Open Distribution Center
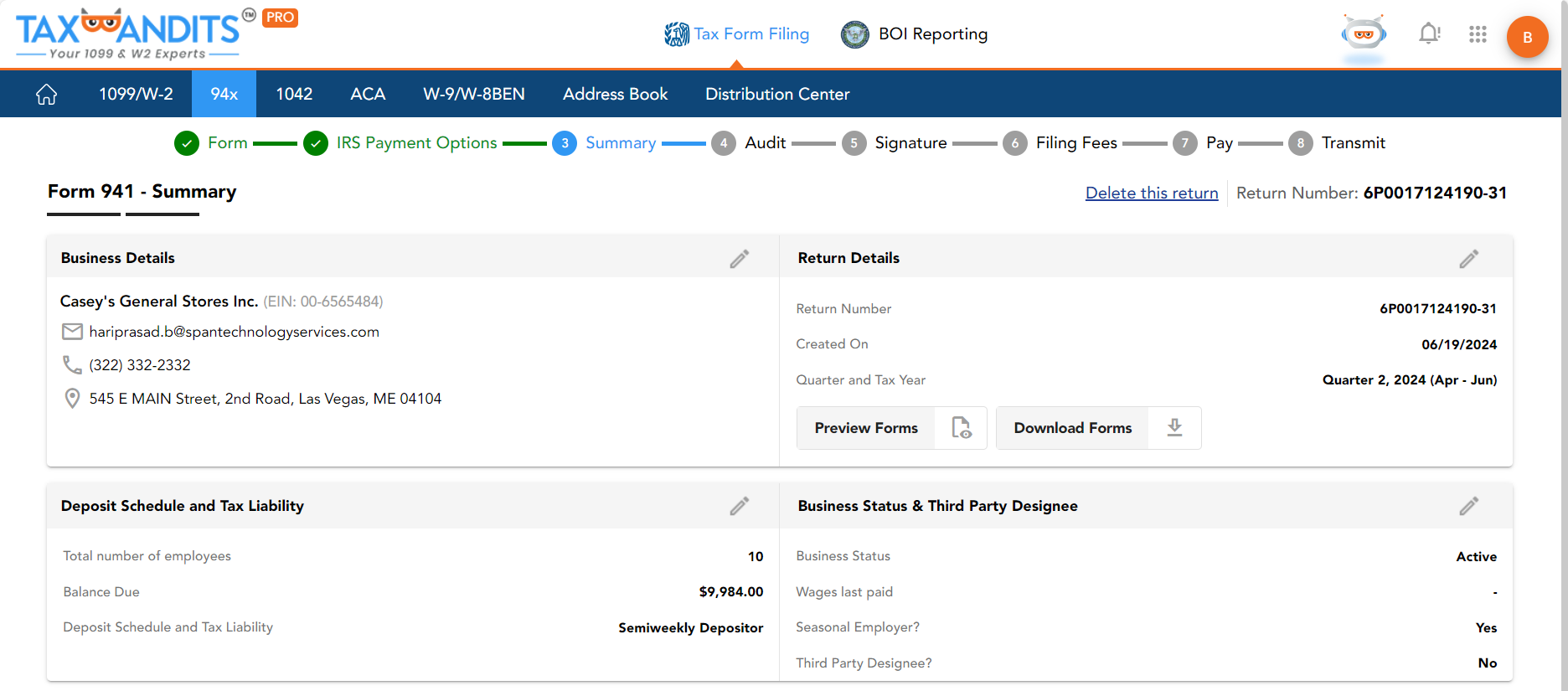 (777, 94)
